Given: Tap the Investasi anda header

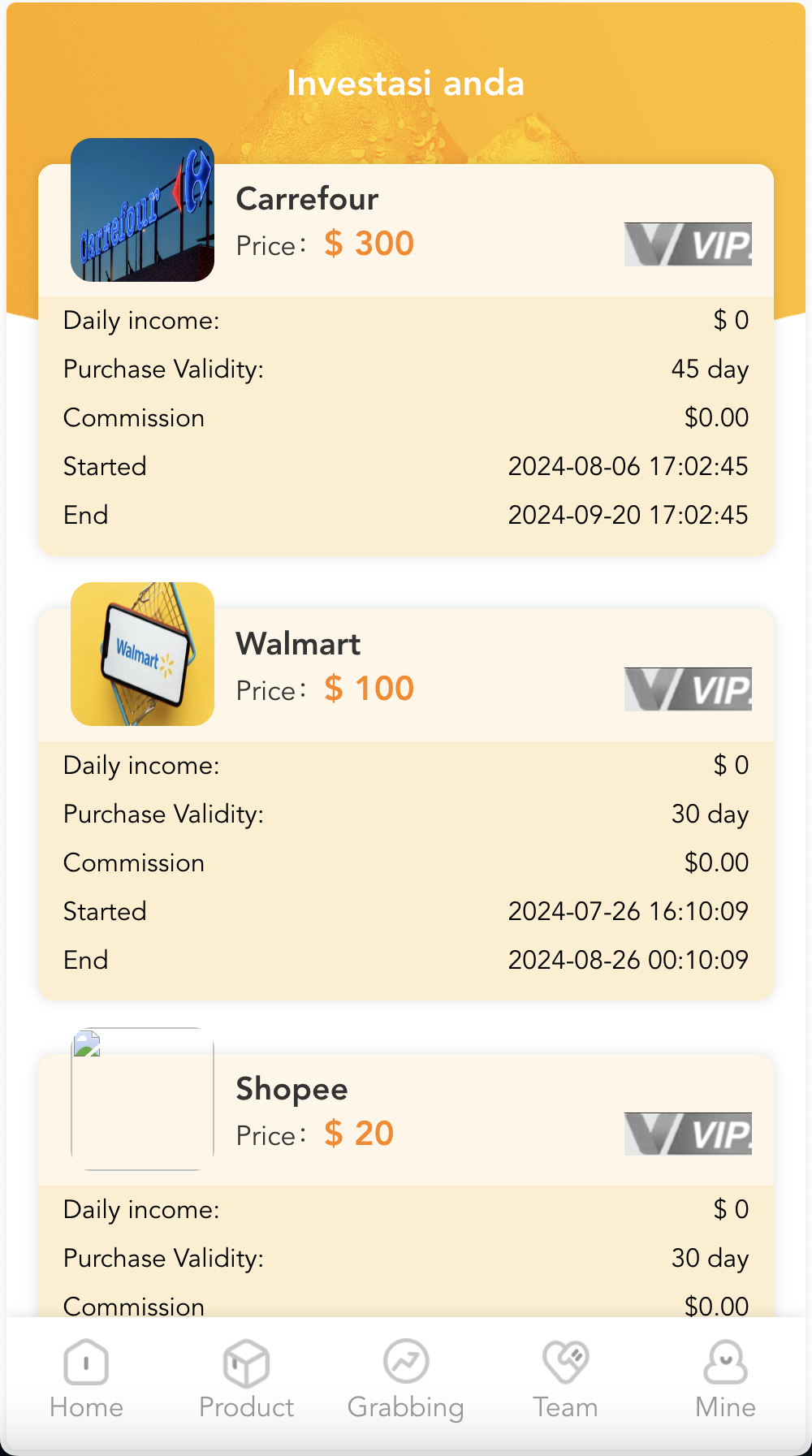Looking at the screenshot, I should click(406, 81).
